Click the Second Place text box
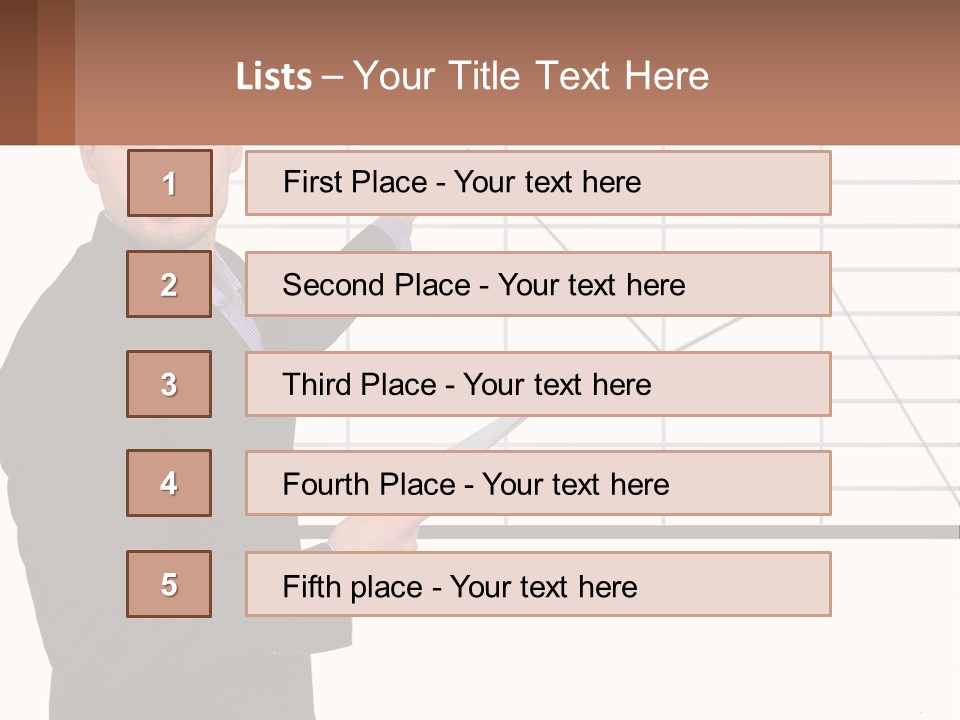The image size is (960, 720). click(x=538, y=284)
